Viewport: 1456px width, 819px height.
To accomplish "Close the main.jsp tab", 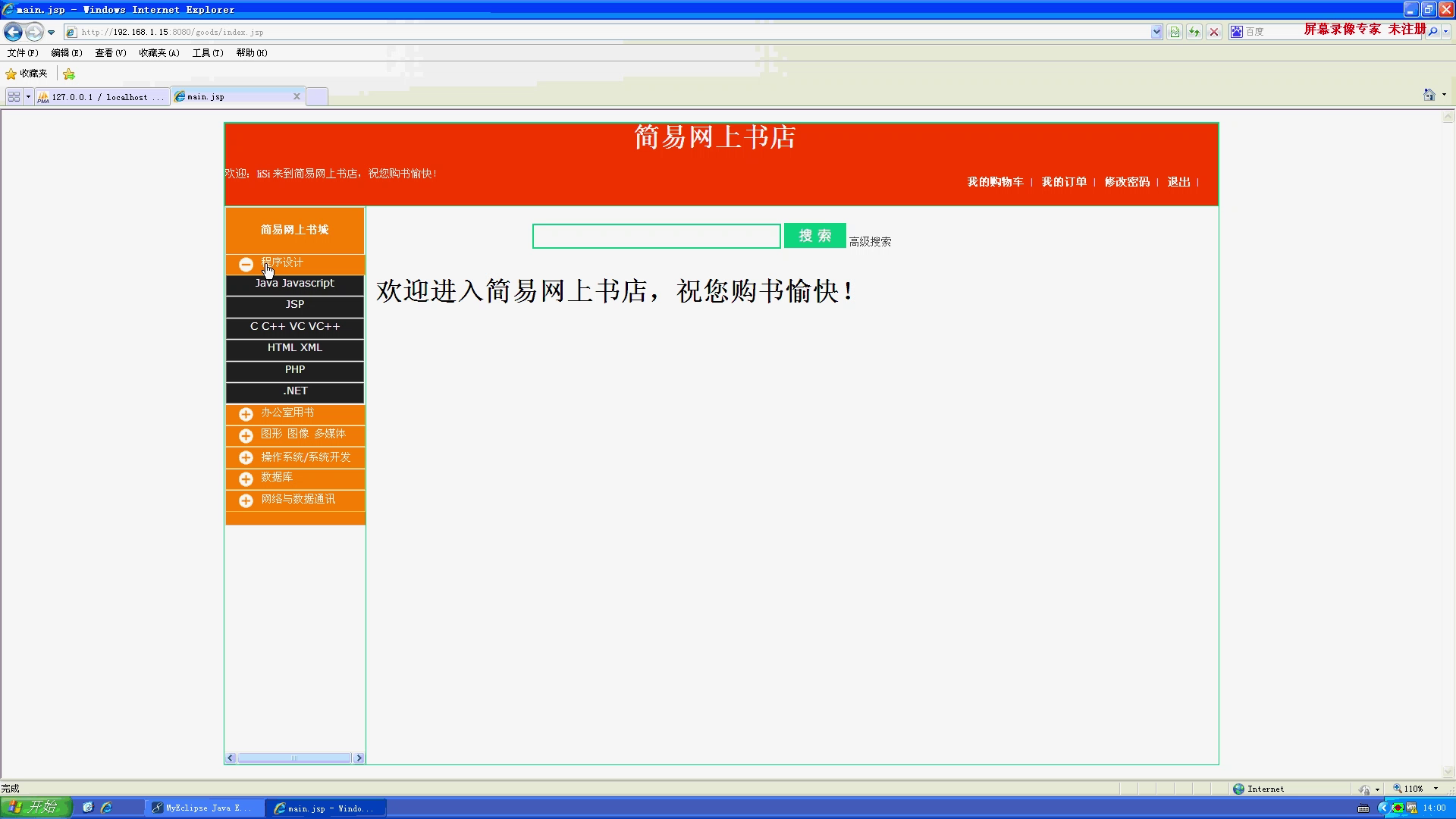I will click(x=297, y=96).
